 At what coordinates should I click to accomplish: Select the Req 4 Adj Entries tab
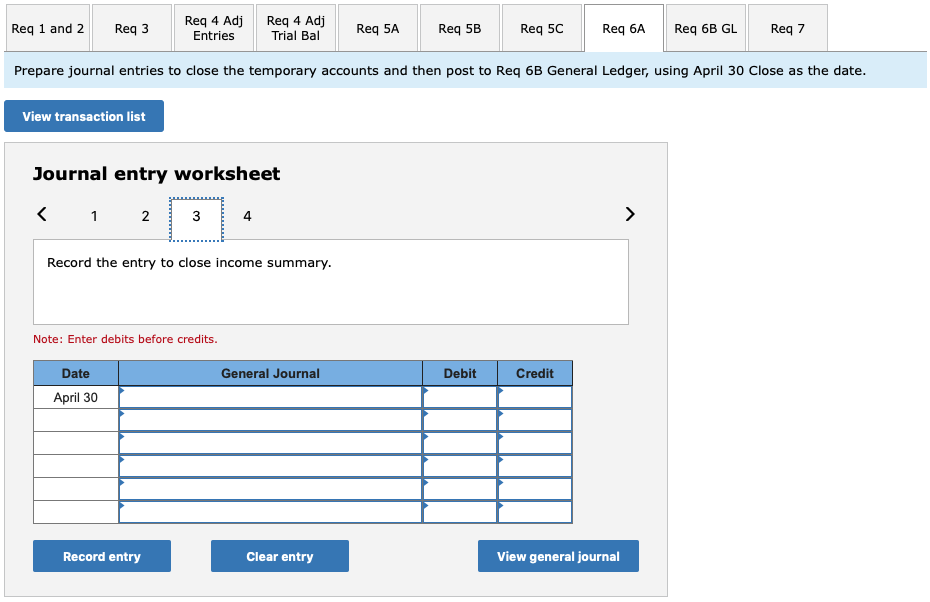pos(213,28)
